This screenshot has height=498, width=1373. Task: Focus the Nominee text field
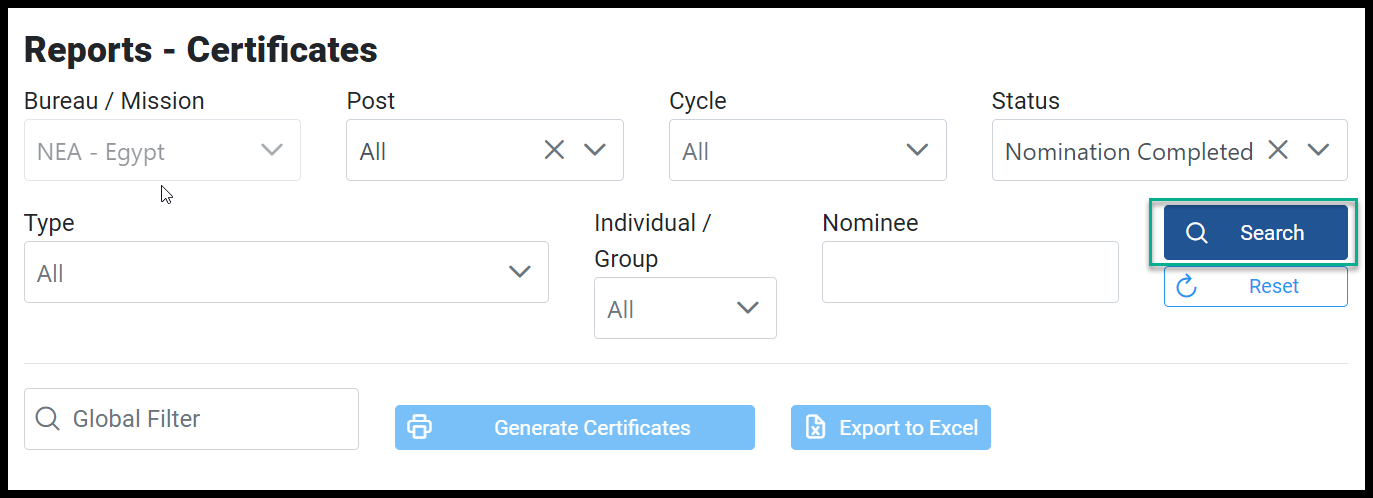tap(970, 272)
